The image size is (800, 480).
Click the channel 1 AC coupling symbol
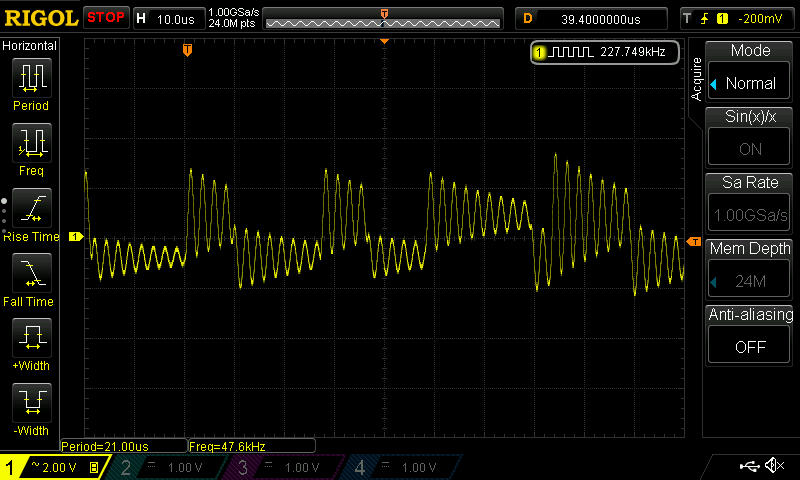point(35,464)
